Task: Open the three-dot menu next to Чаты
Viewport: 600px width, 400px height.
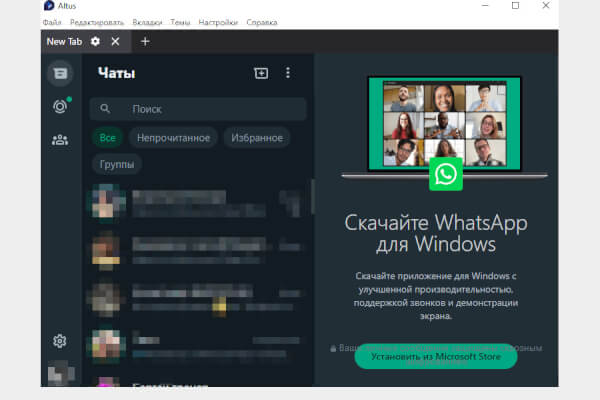Action: [x=288, y=73]
